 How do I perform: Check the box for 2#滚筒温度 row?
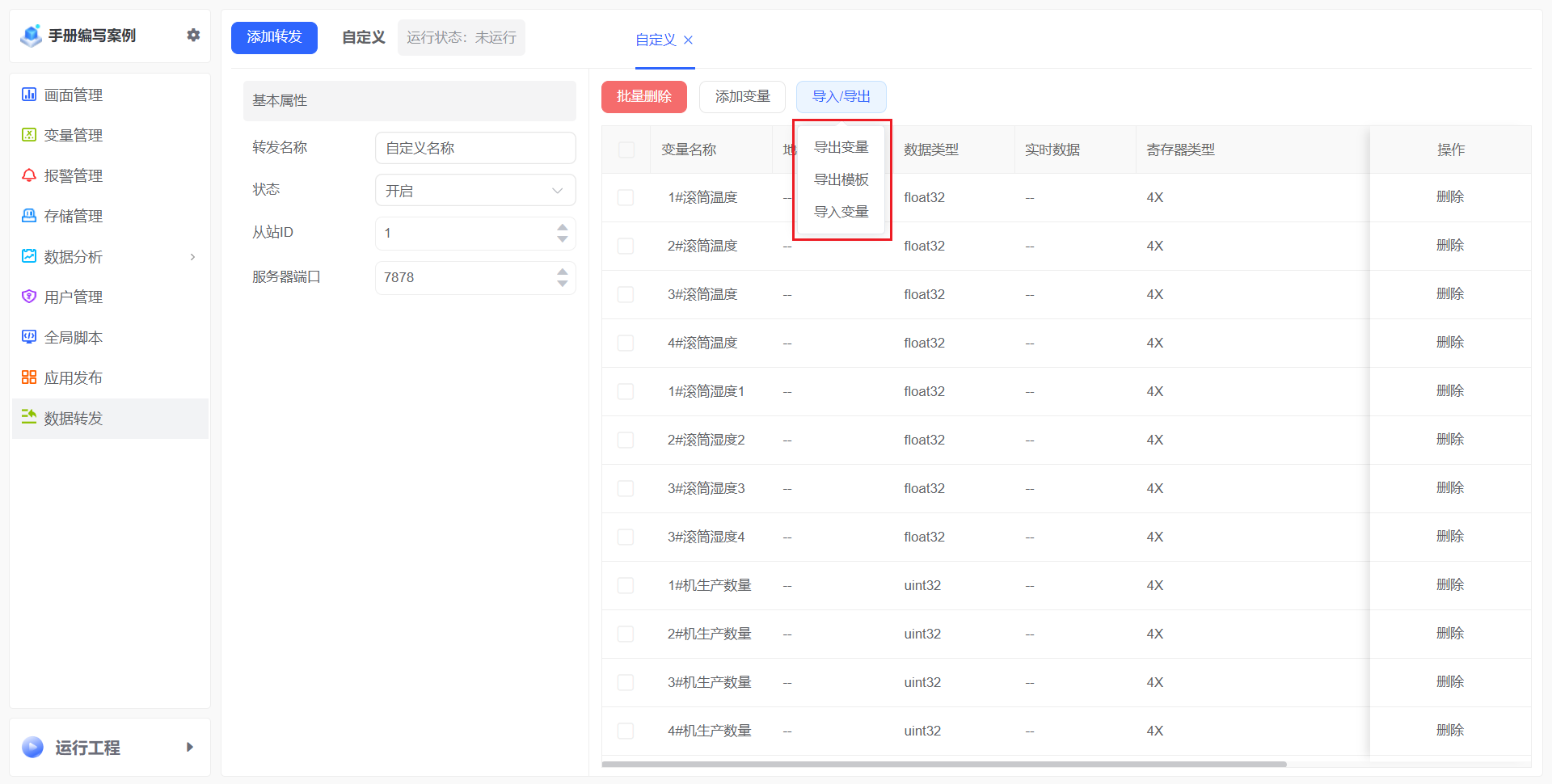[626, 246]
